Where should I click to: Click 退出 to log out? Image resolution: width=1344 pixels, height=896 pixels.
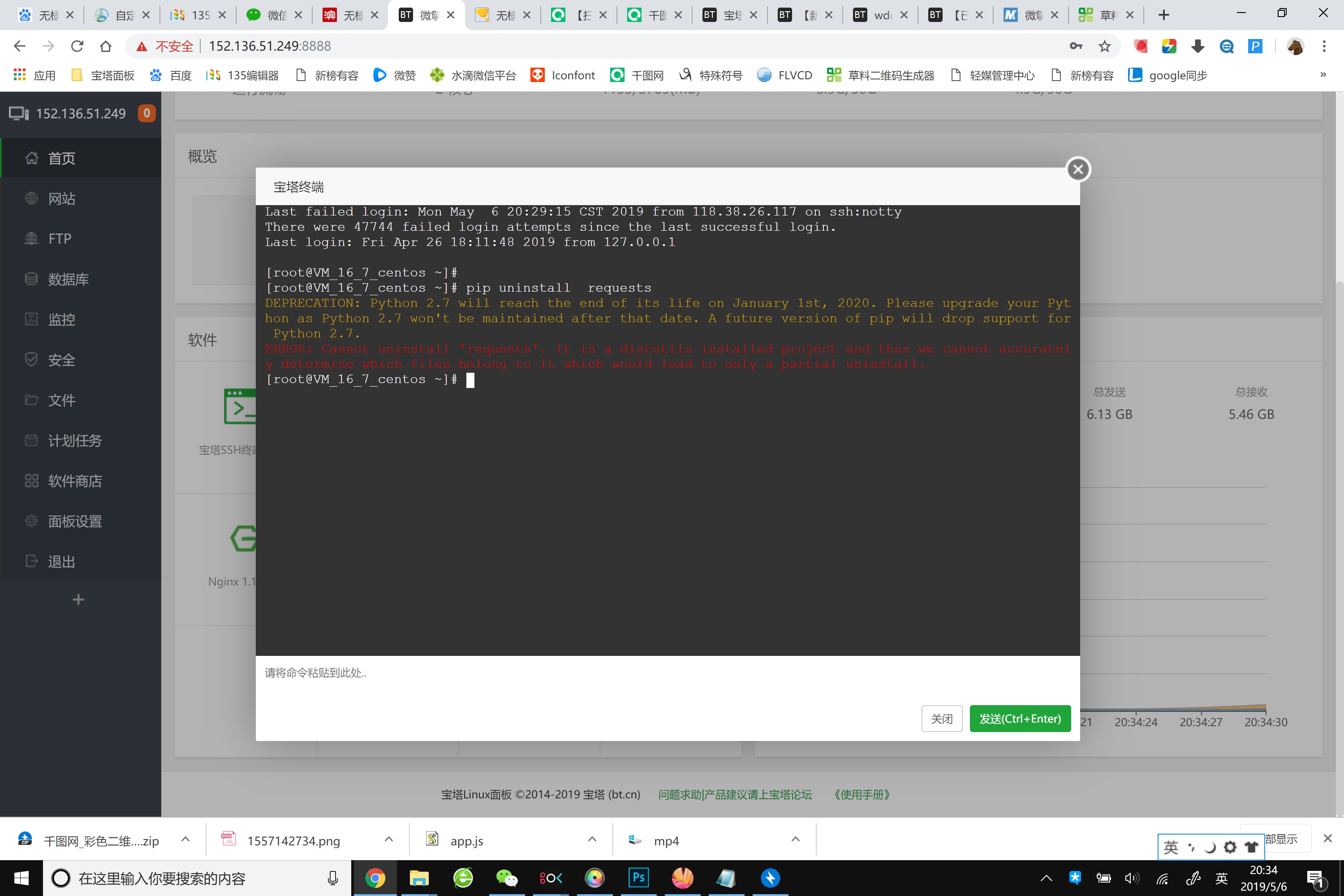pyautogui.click(x=81, y=561)
